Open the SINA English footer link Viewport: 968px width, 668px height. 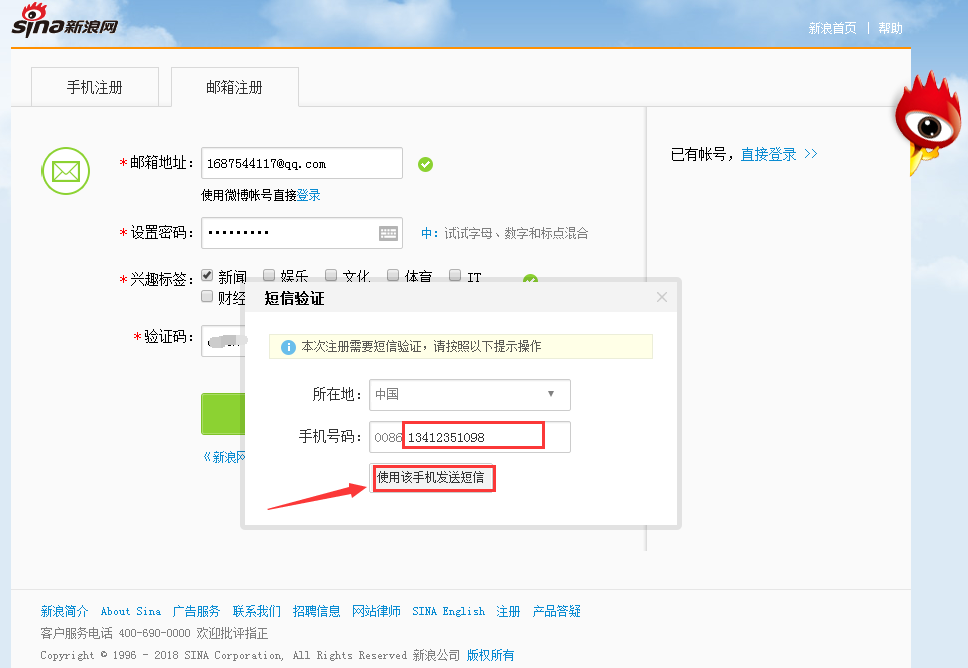pos(448,611)
